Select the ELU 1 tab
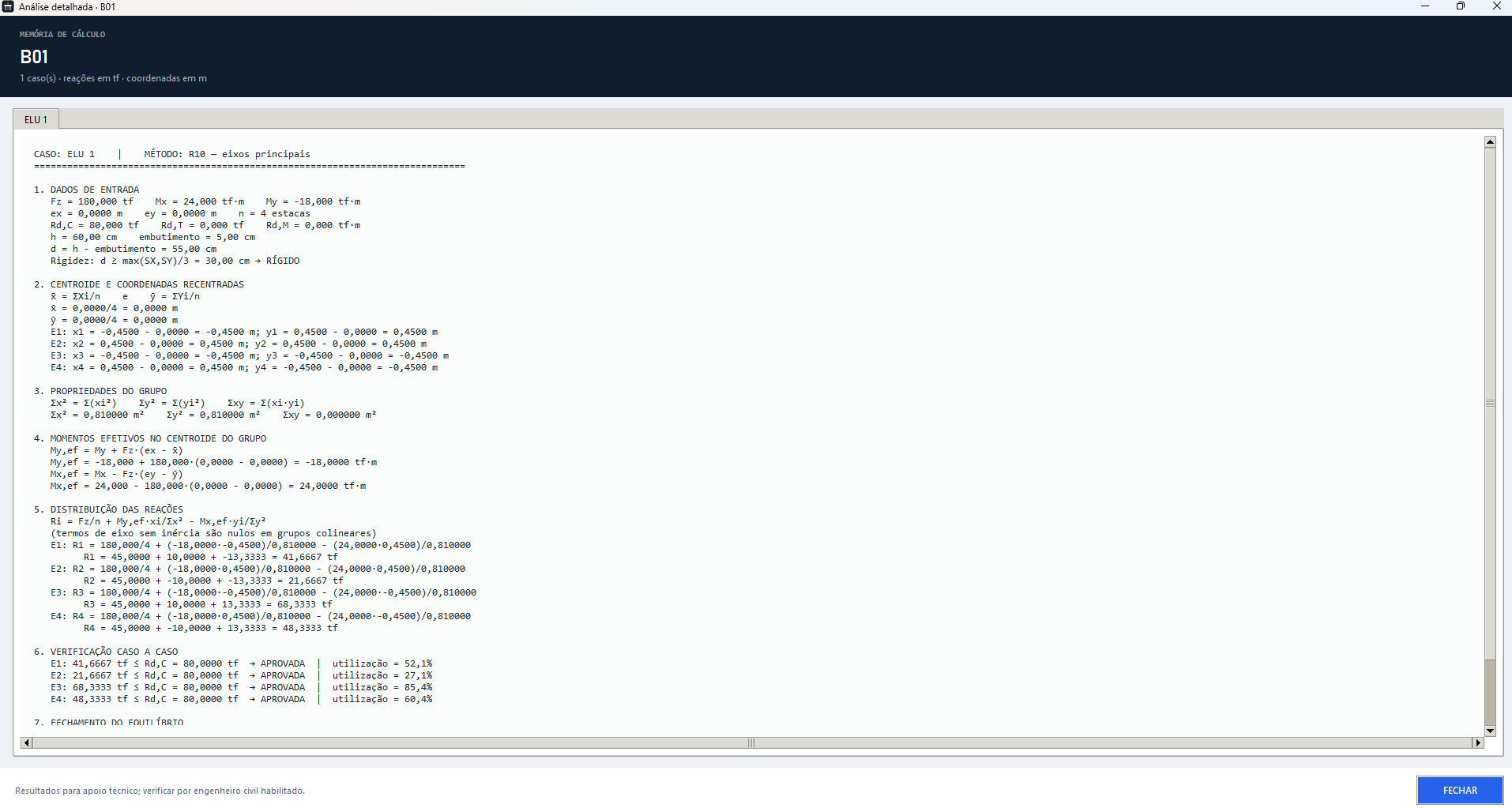 click(36, 119)
